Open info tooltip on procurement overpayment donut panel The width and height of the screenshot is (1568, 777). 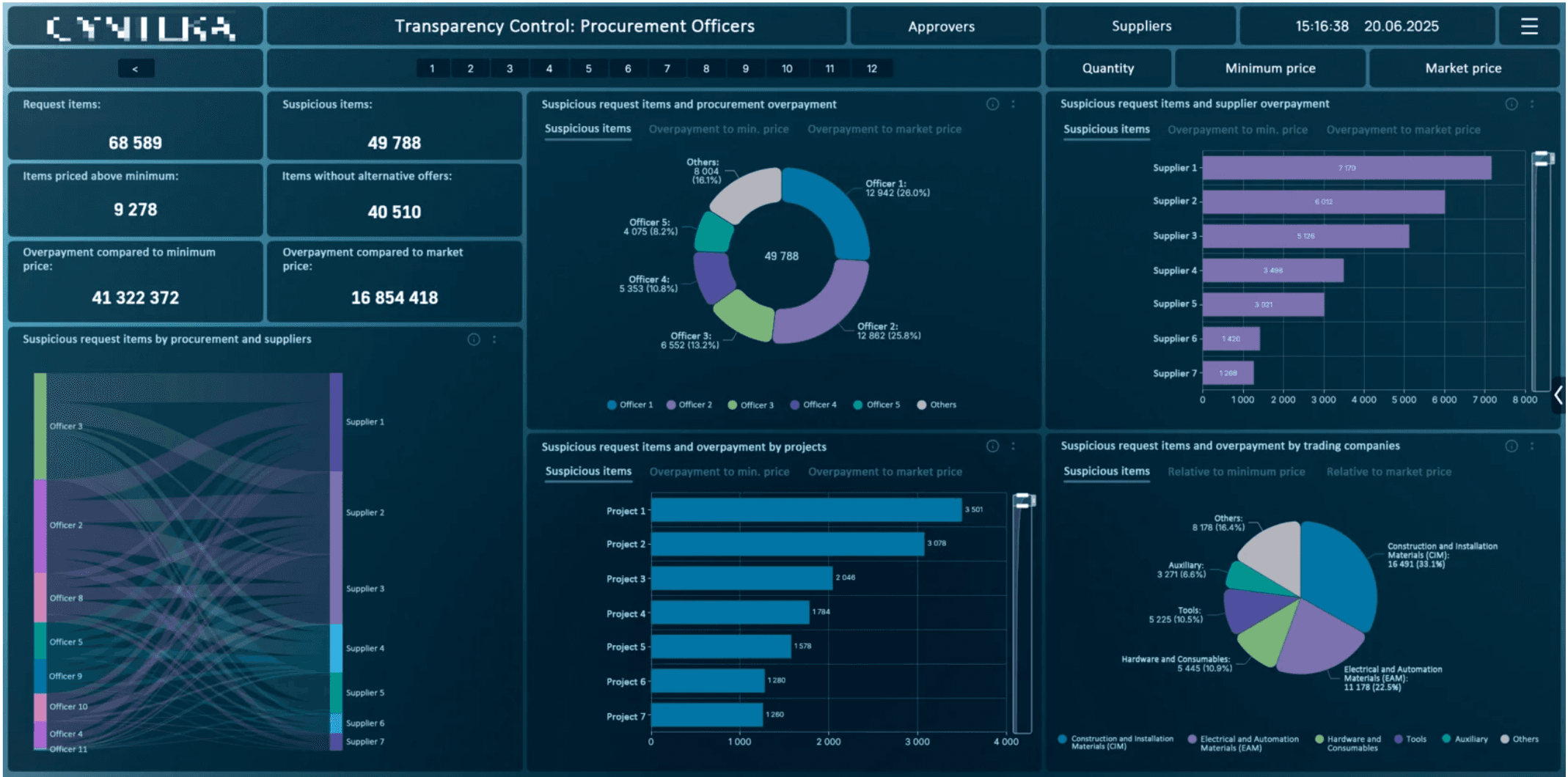click(x=992, y=104)
